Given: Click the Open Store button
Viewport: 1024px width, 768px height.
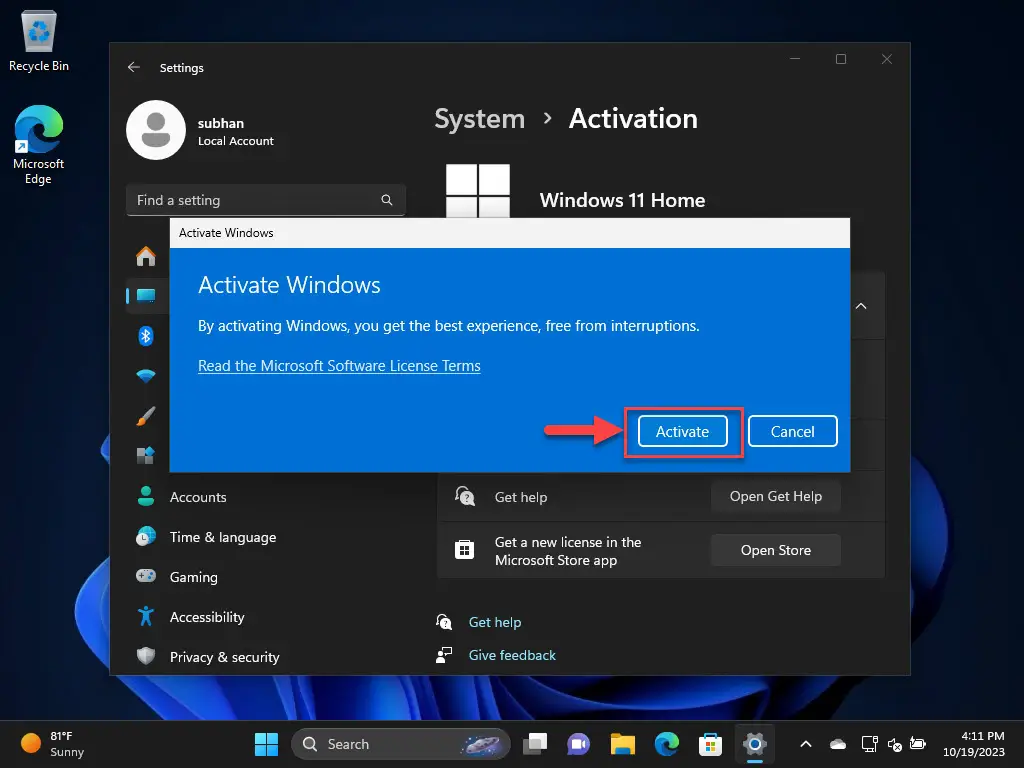Looking at the screenshot, I should click(x=775, y=550).
